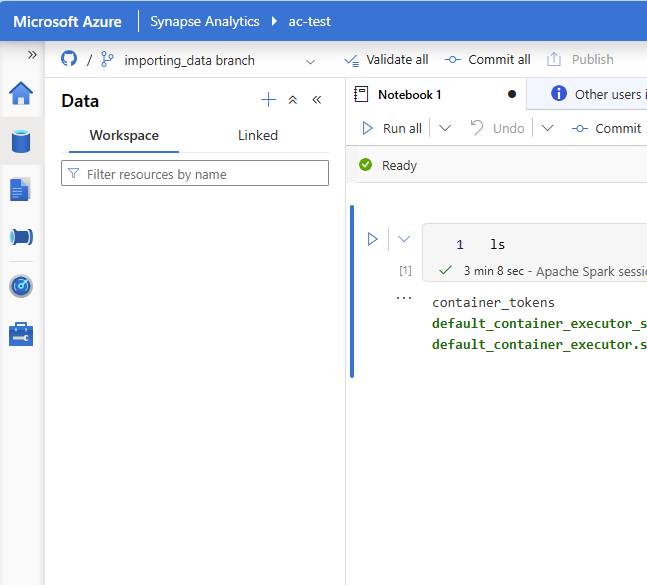The width and height of the screenshot is (647, 585).
Task: Open the importing_data branch dropdown
Action: click(x=309, y=61)
